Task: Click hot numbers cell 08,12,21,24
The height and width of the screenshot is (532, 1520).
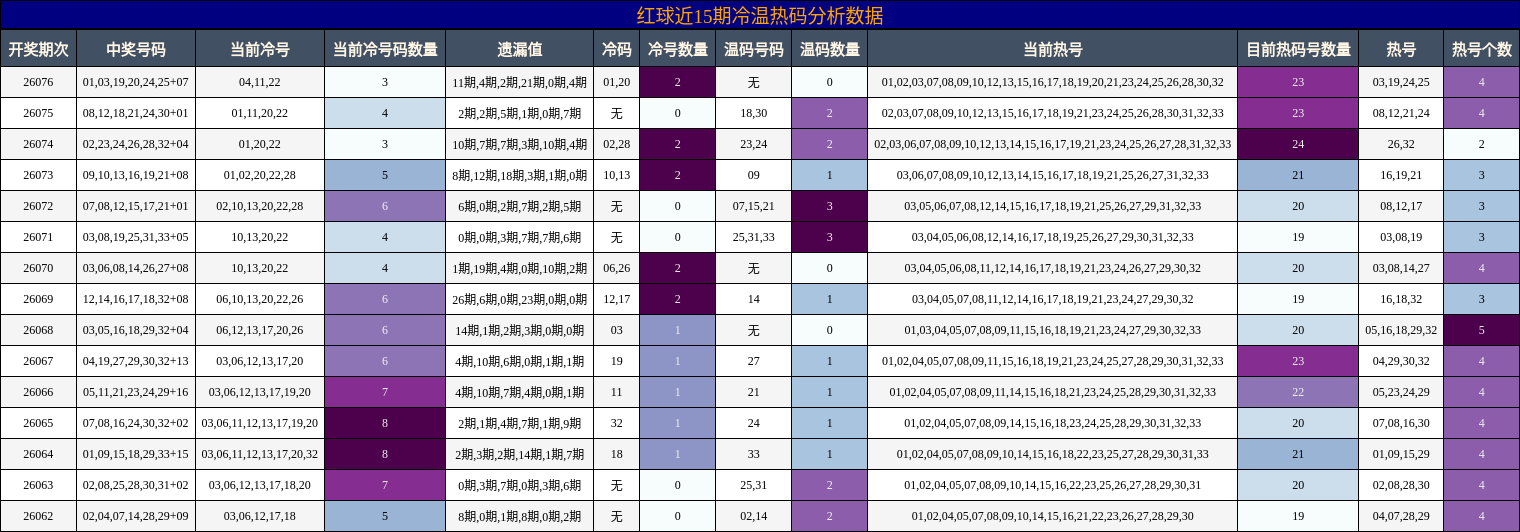Action: [x=1401, y=113]
